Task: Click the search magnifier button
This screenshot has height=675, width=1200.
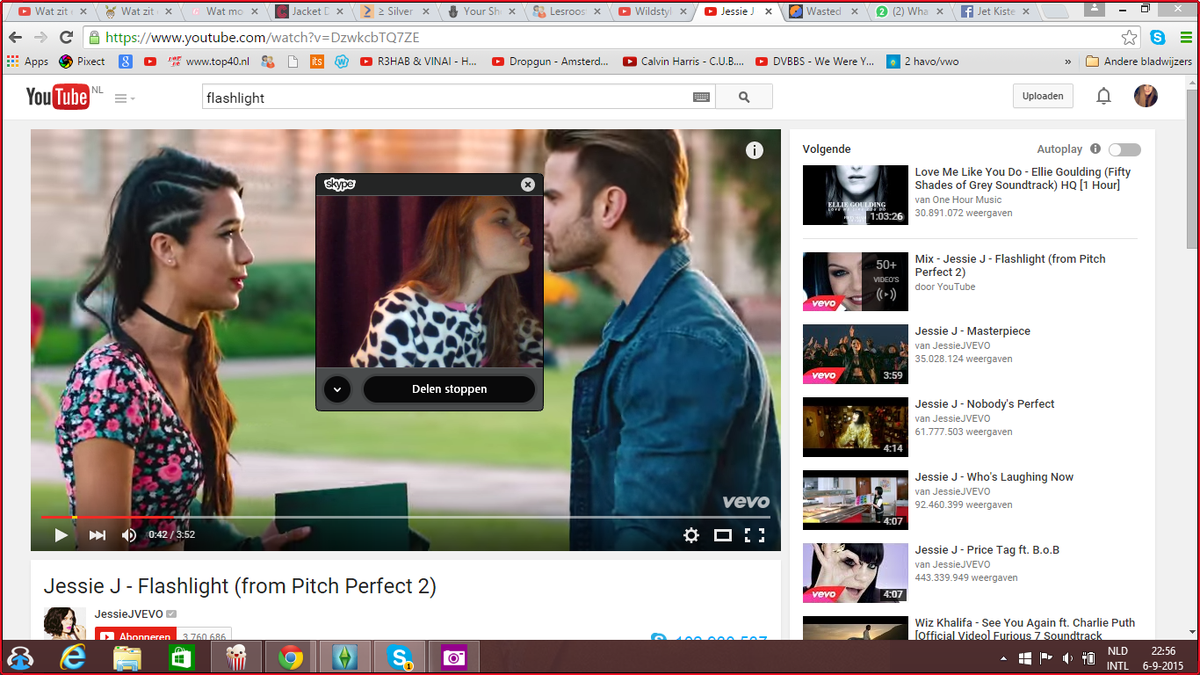Action: coord(744,97)
